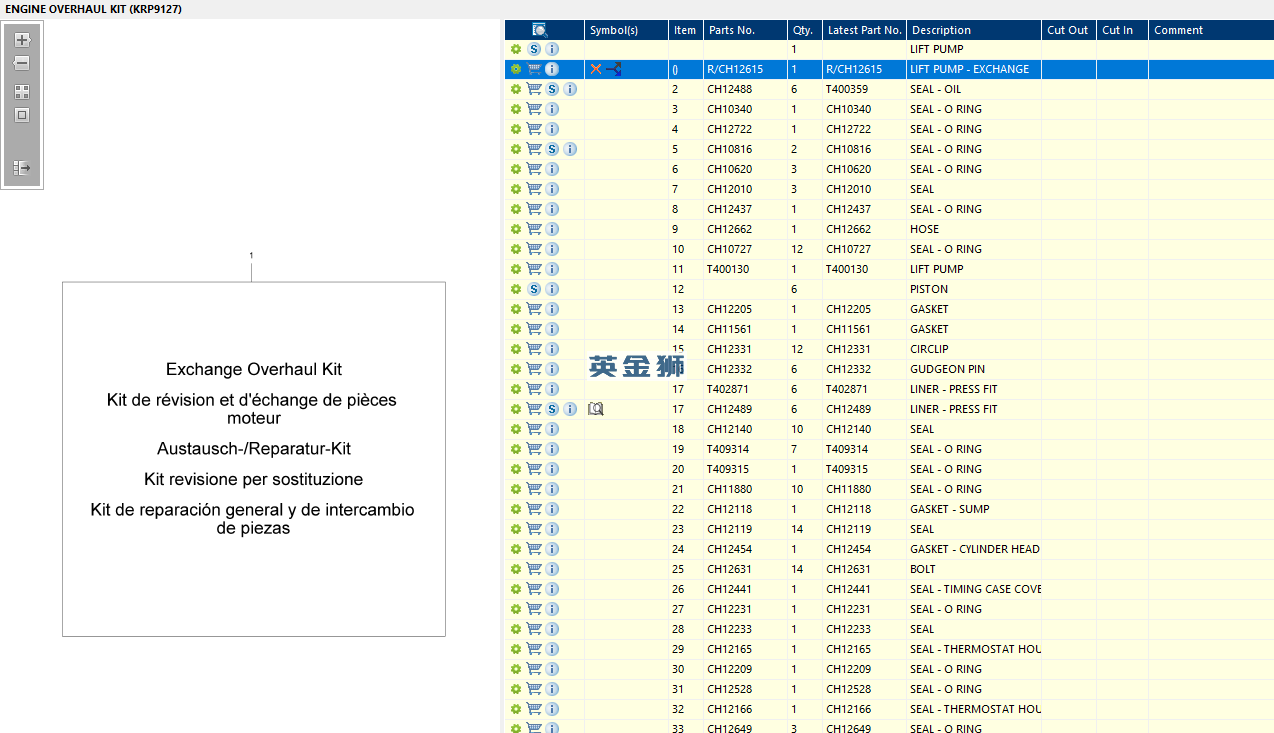Click callout number 1 above the diagram box

[x=251, y=256]
